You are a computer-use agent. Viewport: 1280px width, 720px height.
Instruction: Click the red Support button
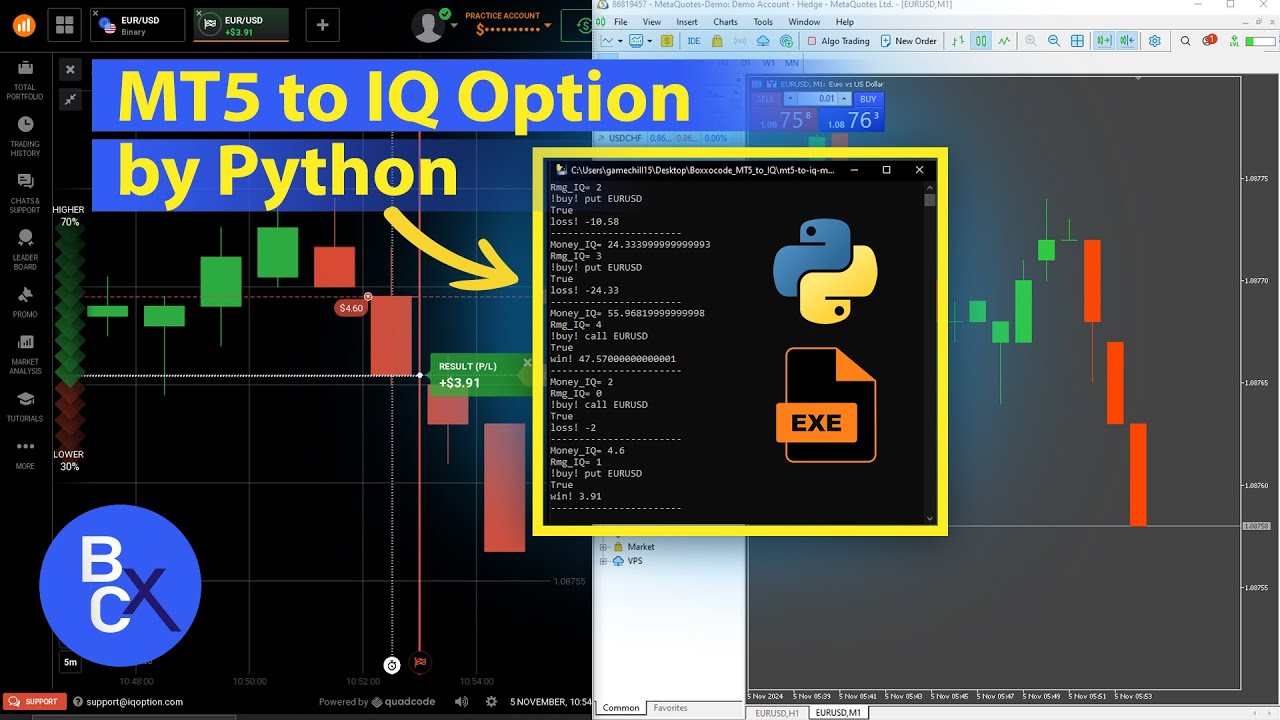click(35, 702)
